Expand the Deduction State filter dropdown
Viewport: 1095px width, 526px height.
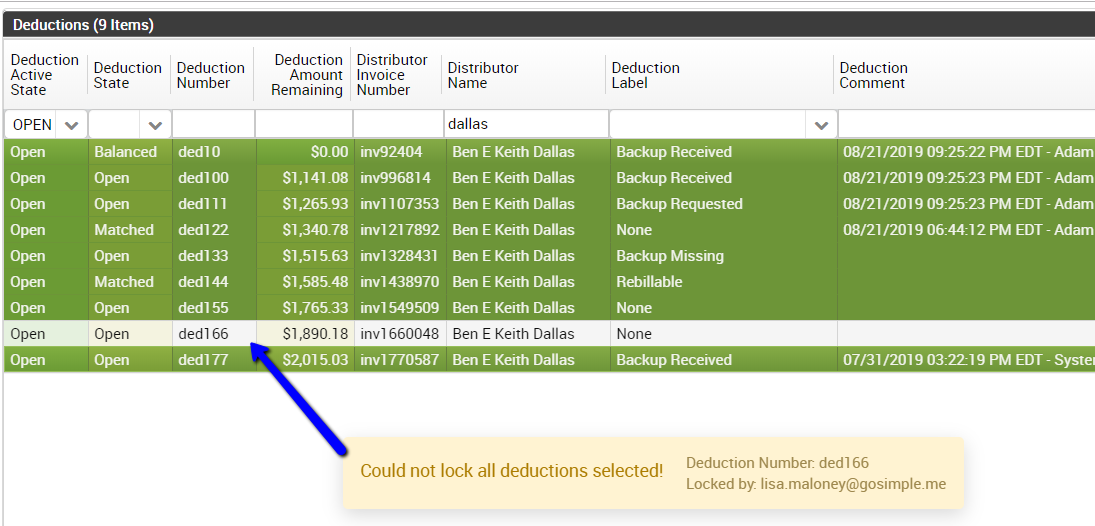point(155,125)
